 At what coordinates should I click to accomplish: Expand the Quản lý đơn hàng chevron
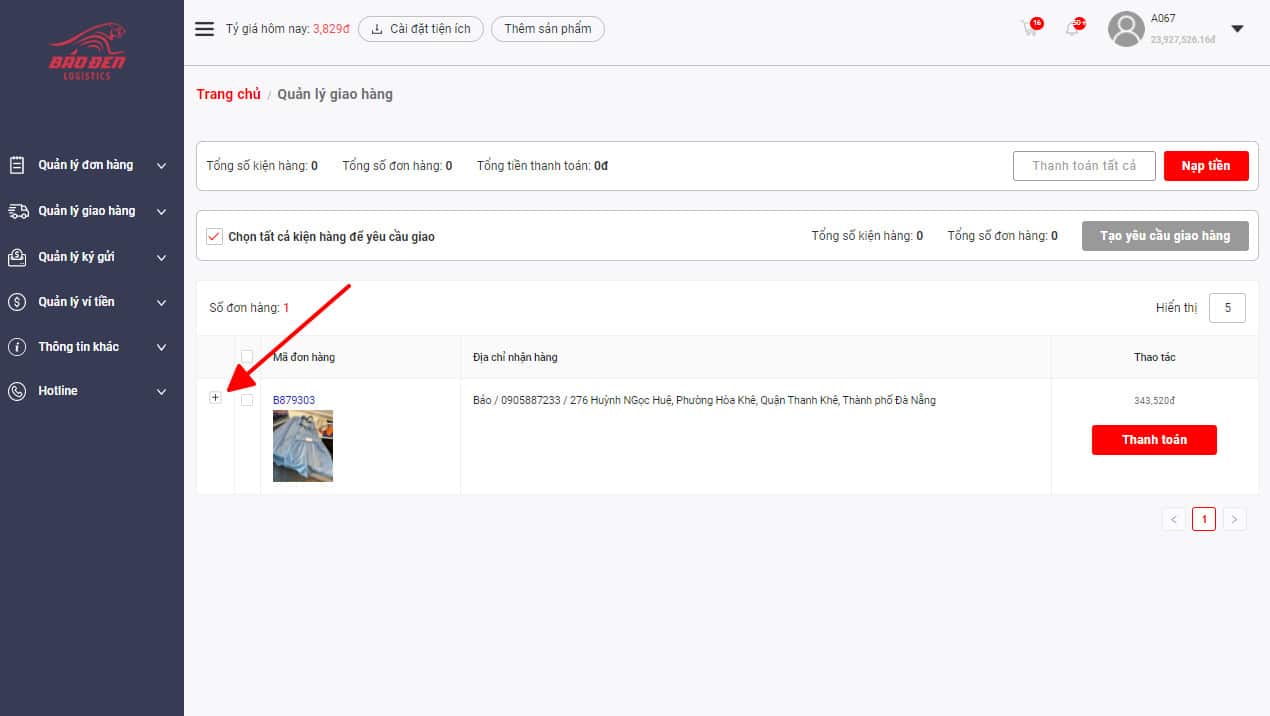click(x=162, y=166)
